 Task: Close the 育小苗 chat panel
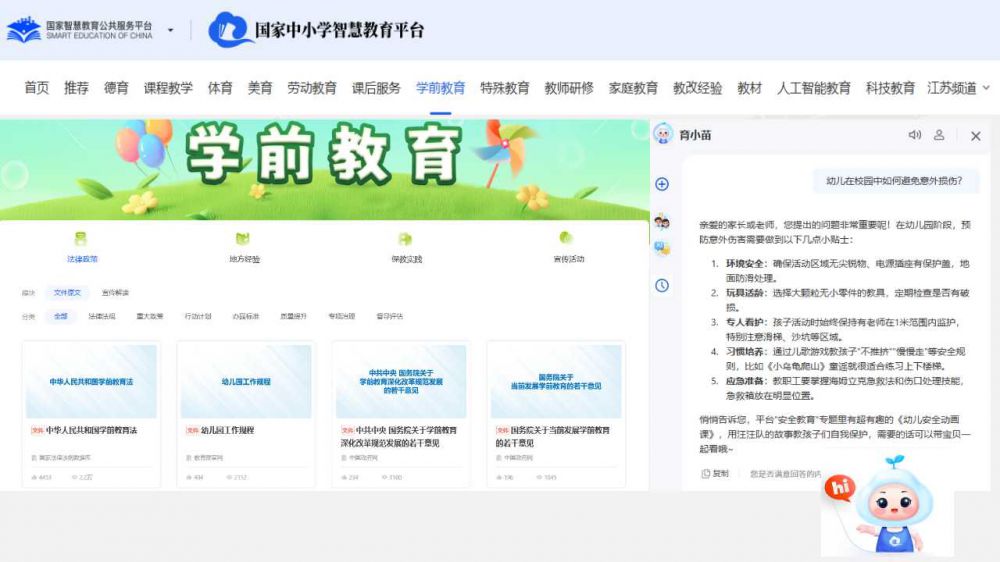[976, 136]
